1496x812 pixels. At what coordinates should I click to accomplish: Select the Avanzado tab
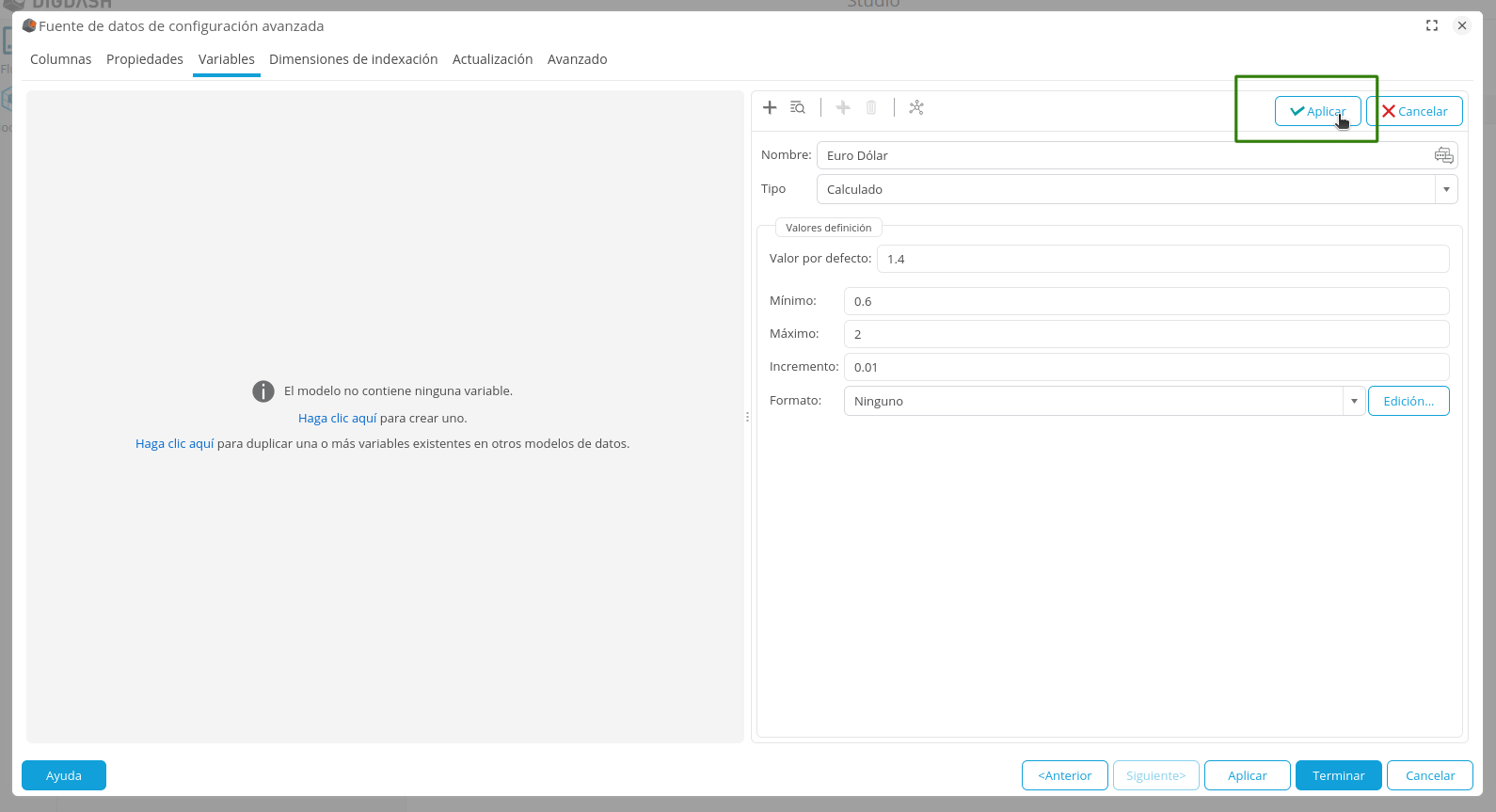pos(577,59)
